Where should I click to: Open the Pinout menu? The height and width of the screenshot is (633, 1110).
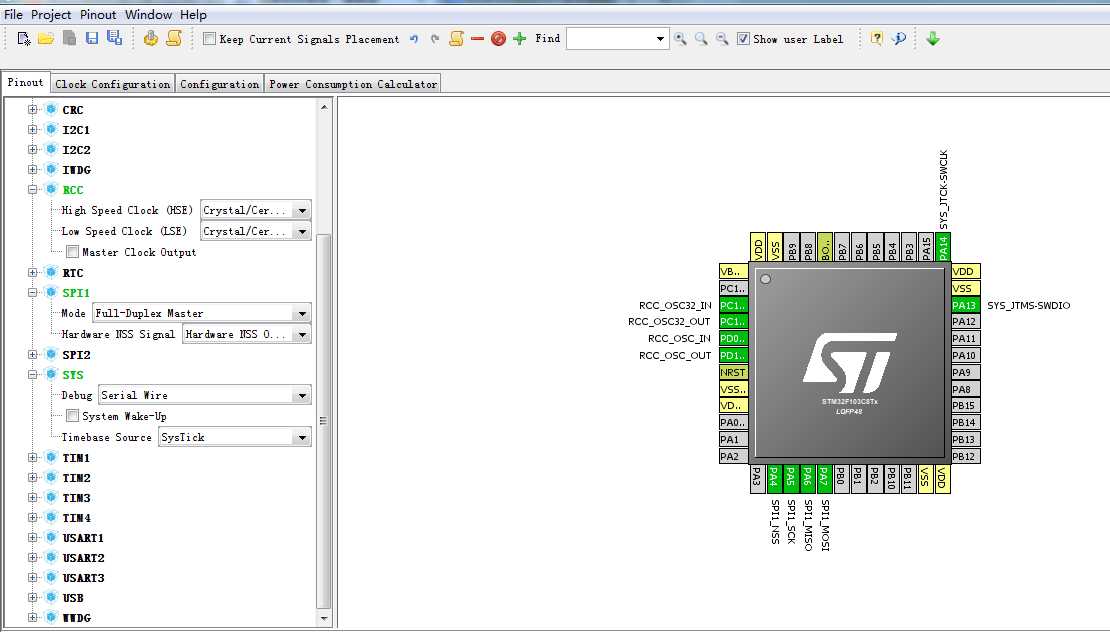tap(98, 15)
